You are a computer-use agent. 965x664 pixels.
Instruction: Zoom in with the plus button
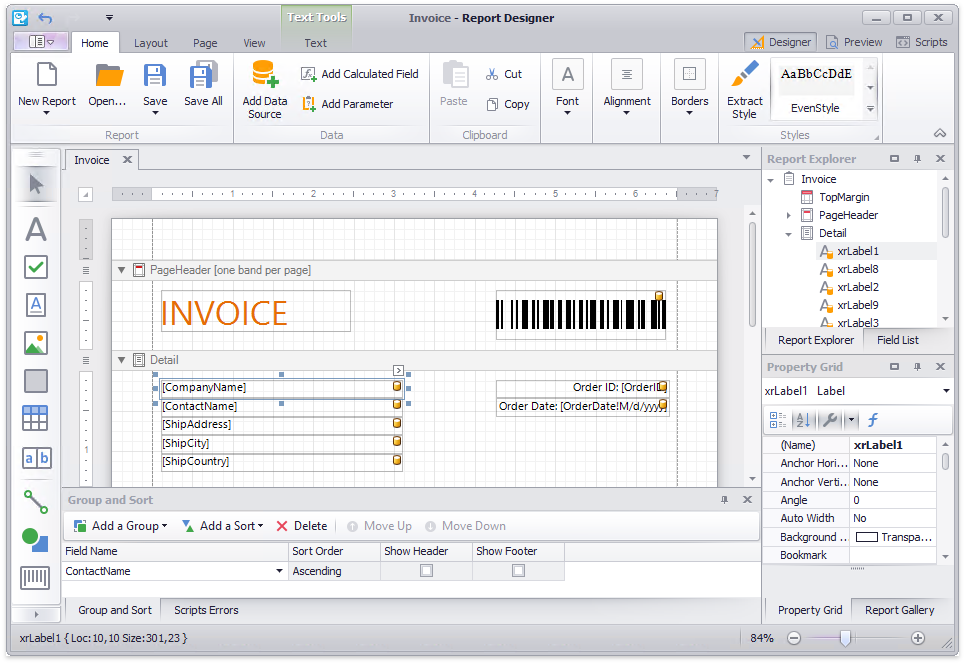(x=918, y=638)
